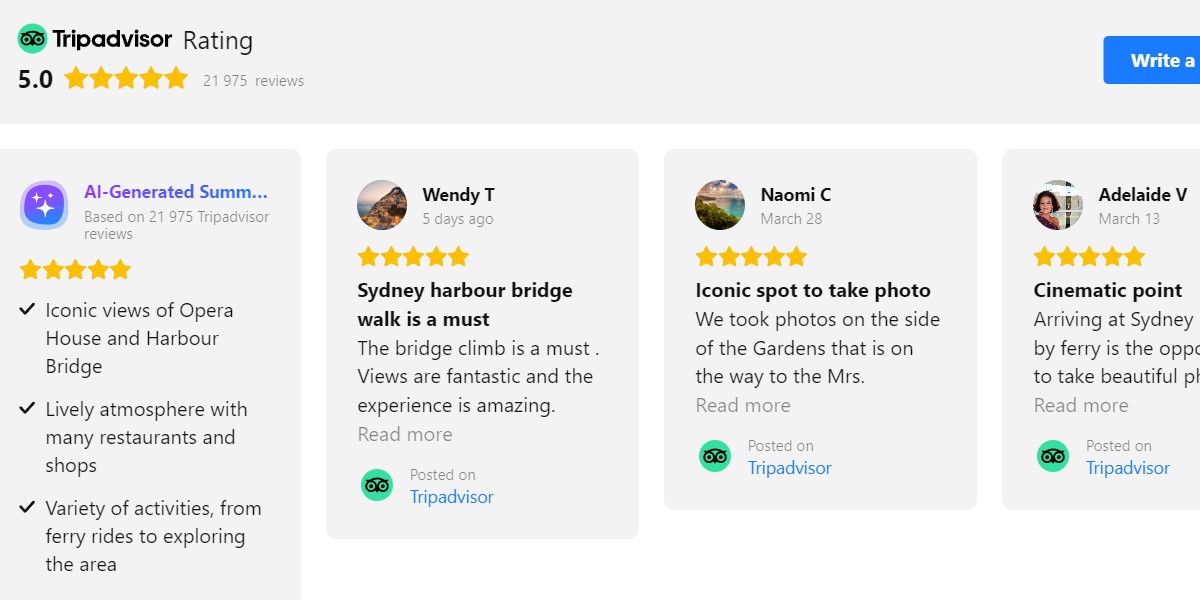
Task: Open Tripadvisor link under Wendy's review
Action: 452,497
